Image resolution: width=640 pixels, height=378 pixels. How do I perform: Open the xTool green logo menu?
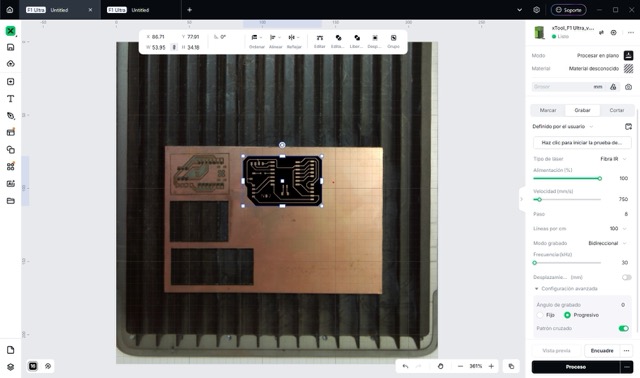(x=11, y=31)
